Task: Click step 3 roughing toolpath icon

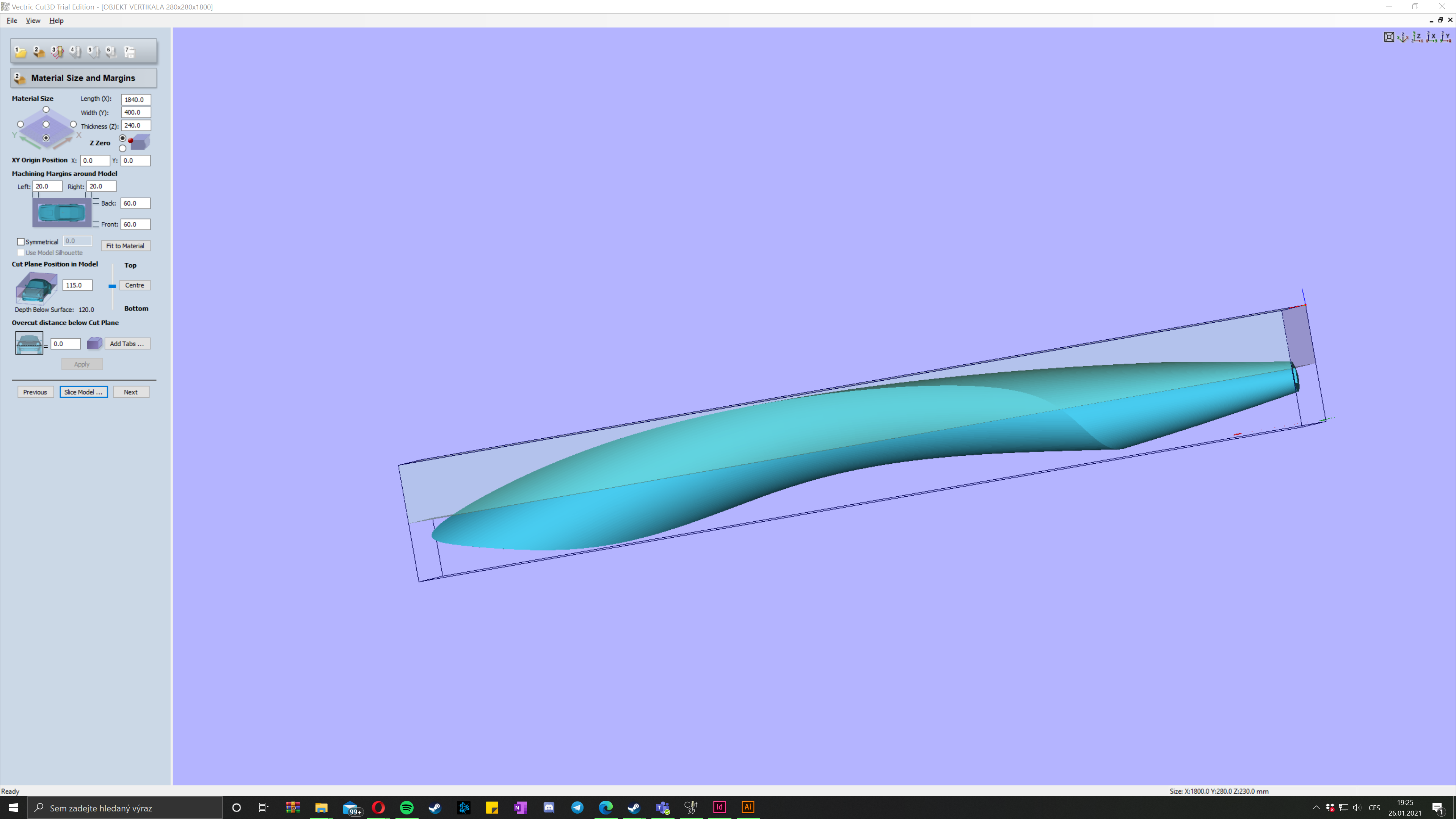Action: 57,52
